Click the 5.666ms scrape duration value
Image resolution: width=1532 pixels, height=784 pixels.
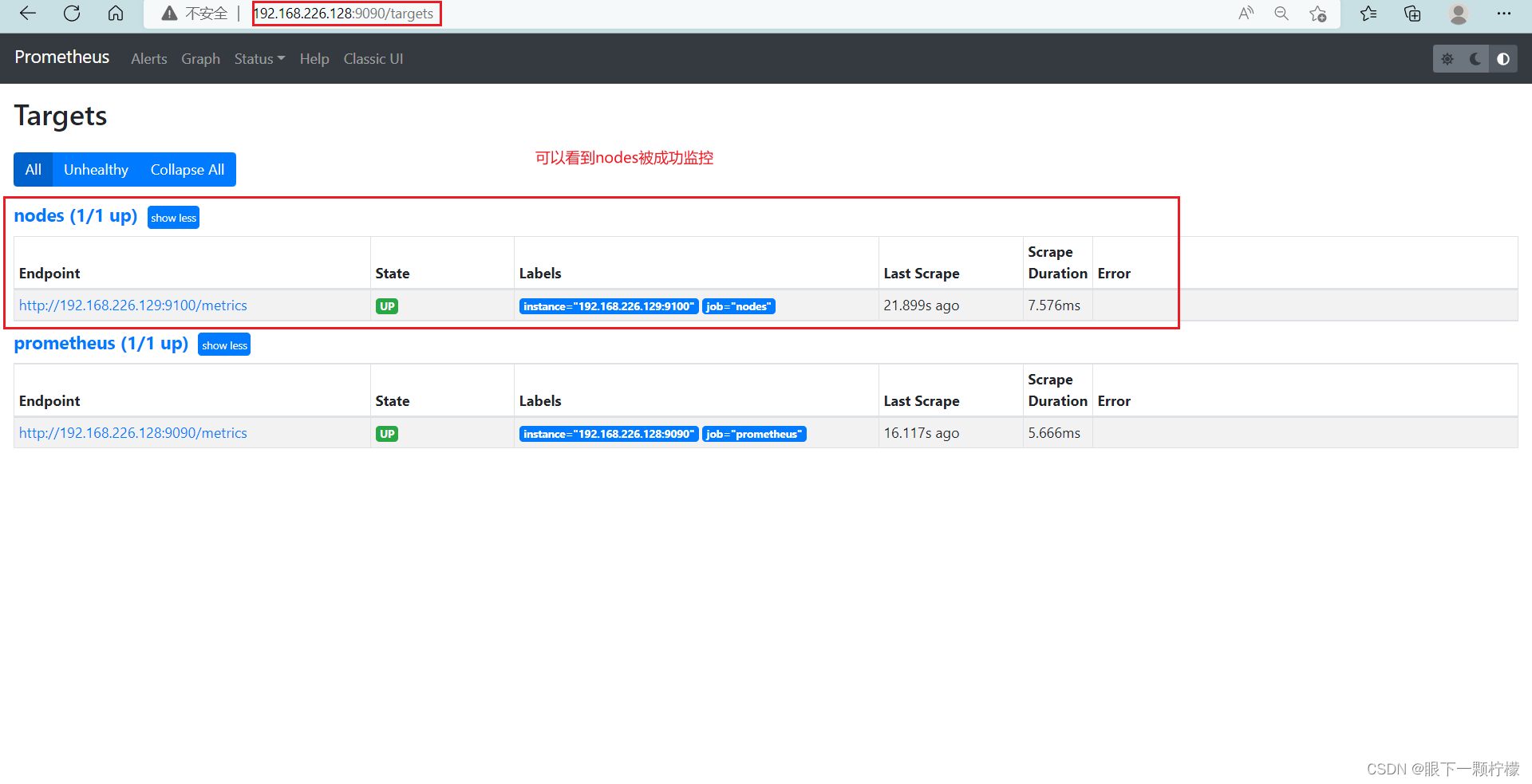1054,433
